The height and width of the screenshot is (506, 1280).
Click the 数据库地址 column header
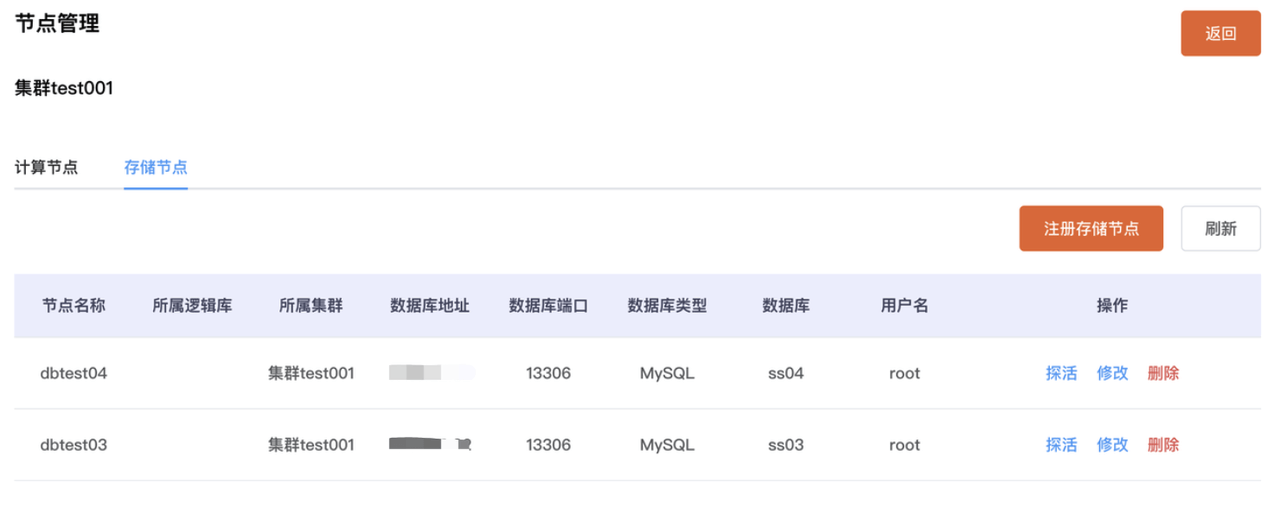click(x=430, y=306)
